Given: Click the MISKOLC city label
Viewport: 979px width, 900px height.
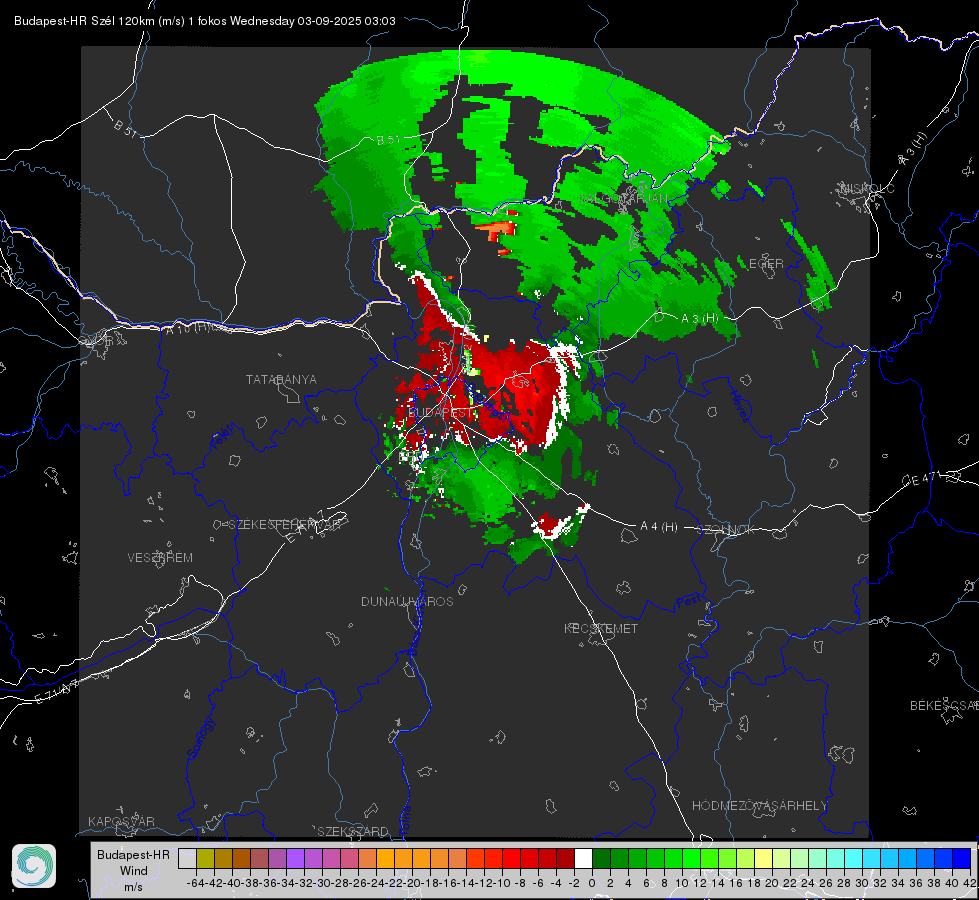Looking at the screenshot, I should (x=868, y=188).
